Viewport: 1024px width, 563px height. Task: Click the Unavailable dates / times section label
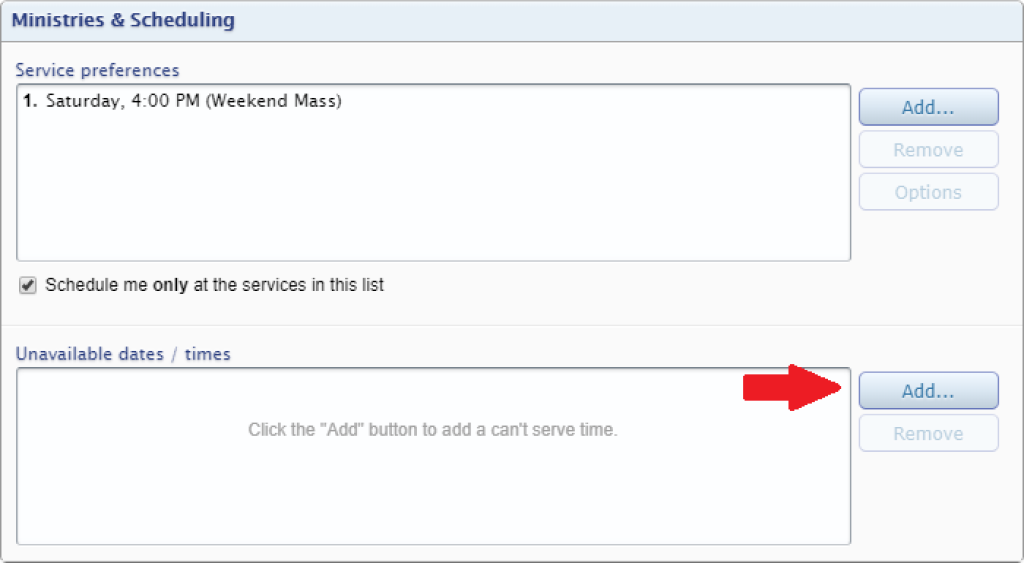pyautogui.click(x=123, y=354)
